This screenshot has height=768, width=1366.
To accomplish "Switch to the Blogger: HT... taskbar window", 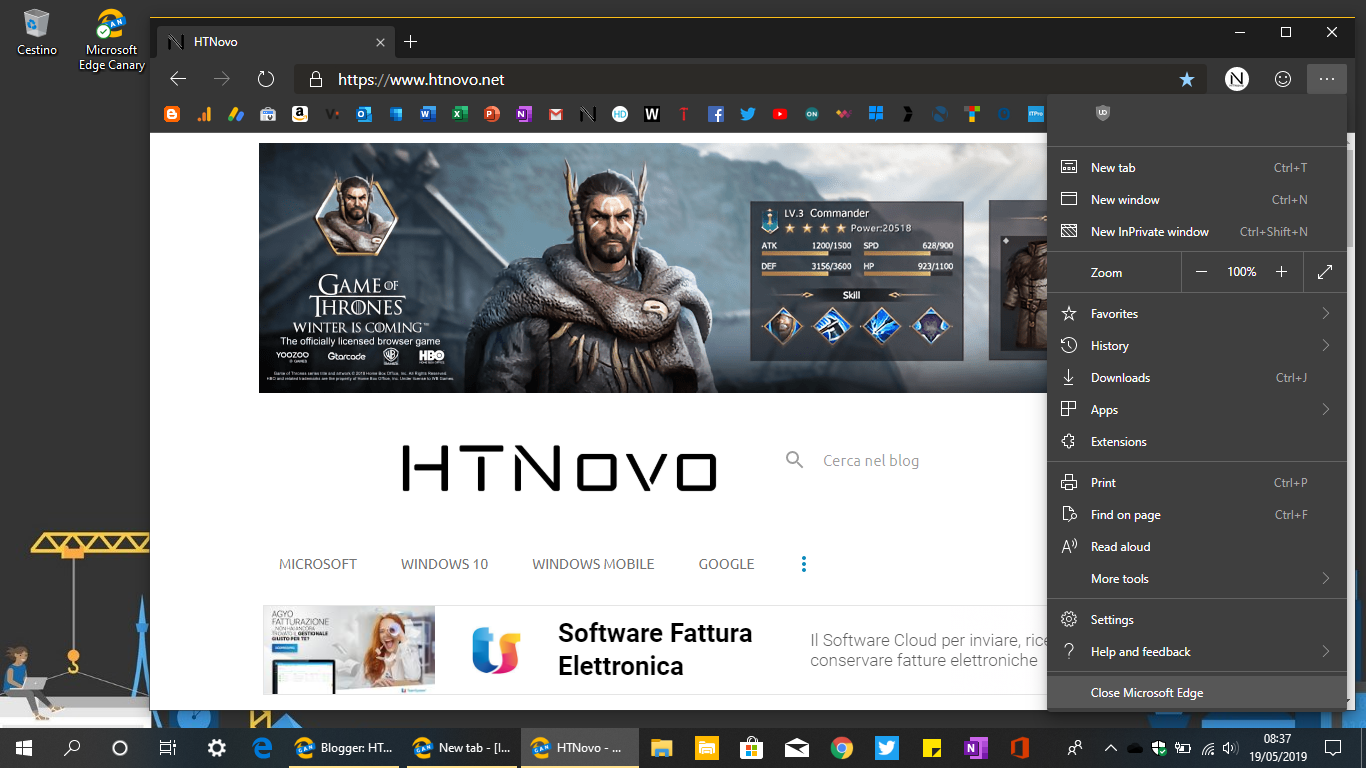I will coord(343,747).
